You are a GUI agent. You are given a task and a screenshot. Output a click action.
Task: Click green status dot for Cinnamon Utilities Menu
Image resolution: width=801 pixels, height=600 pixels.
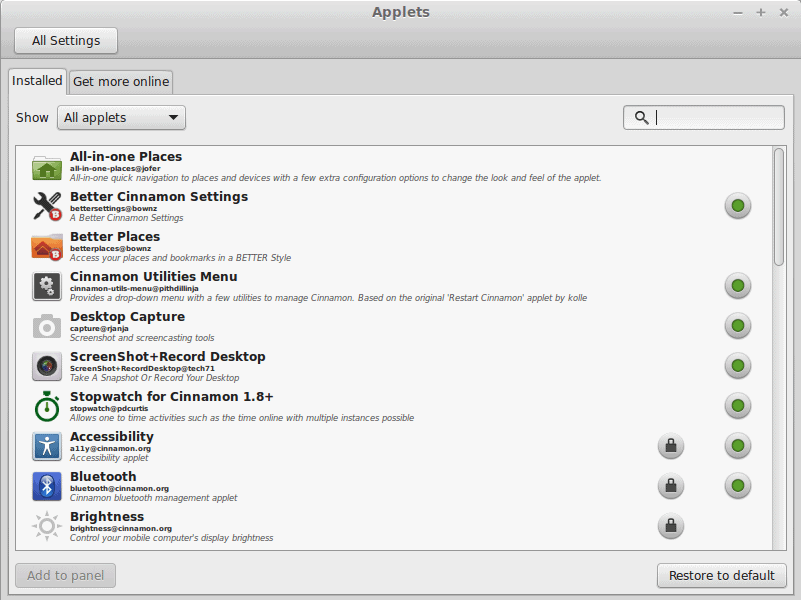tap(738, 285)
